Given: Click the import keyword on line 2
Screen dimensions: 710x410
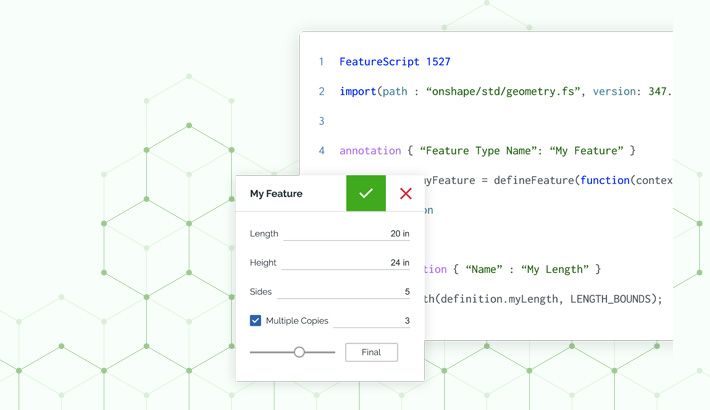Looking at the screenshot, I should pyautogui.click(x=358, y=91).
